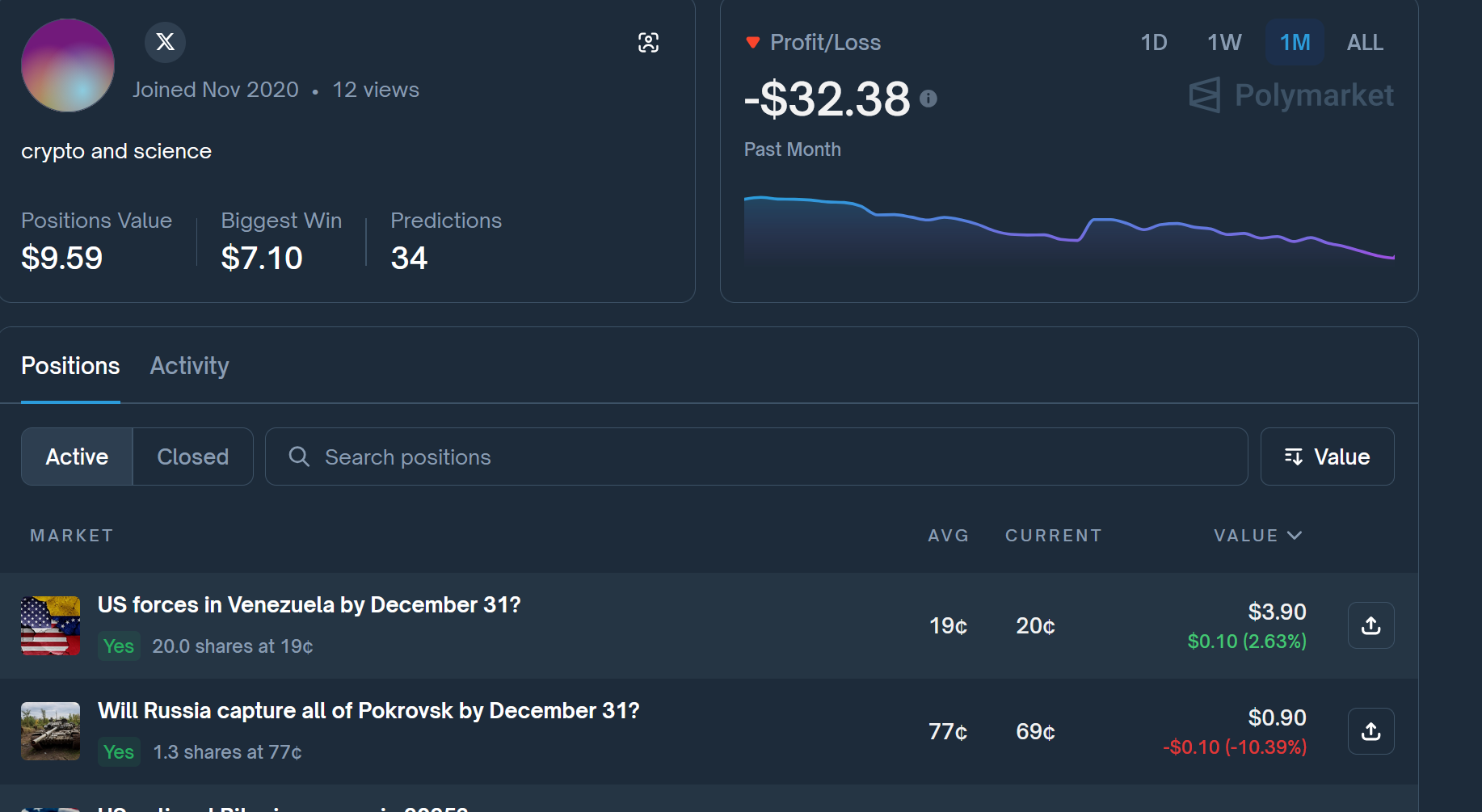Click the '20.0 shares at 19¢' text
Screen dimensions: 1482x812
tap(233, 646)
